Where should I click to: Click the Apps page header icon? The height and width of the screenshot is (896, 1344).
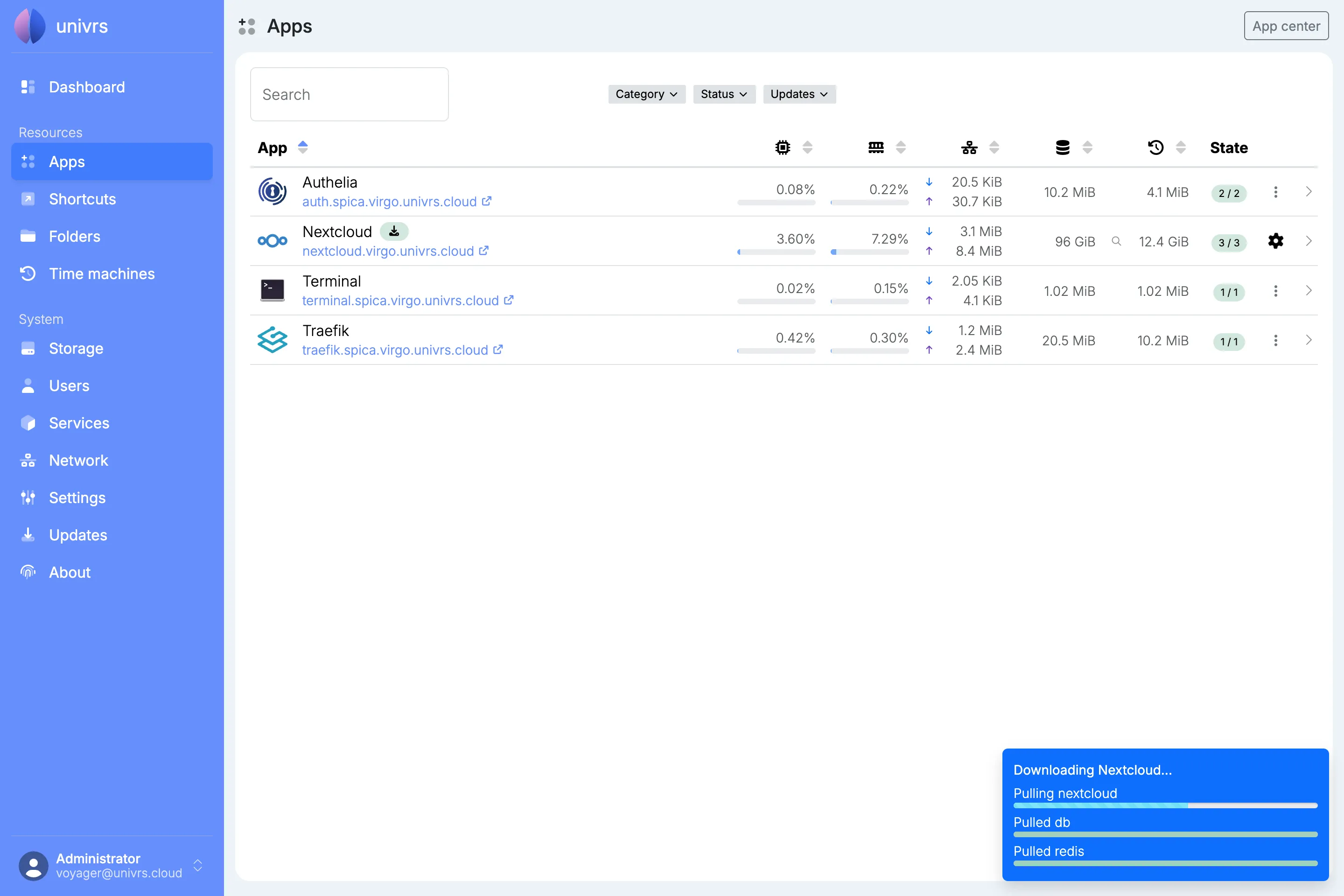point(247,26)
